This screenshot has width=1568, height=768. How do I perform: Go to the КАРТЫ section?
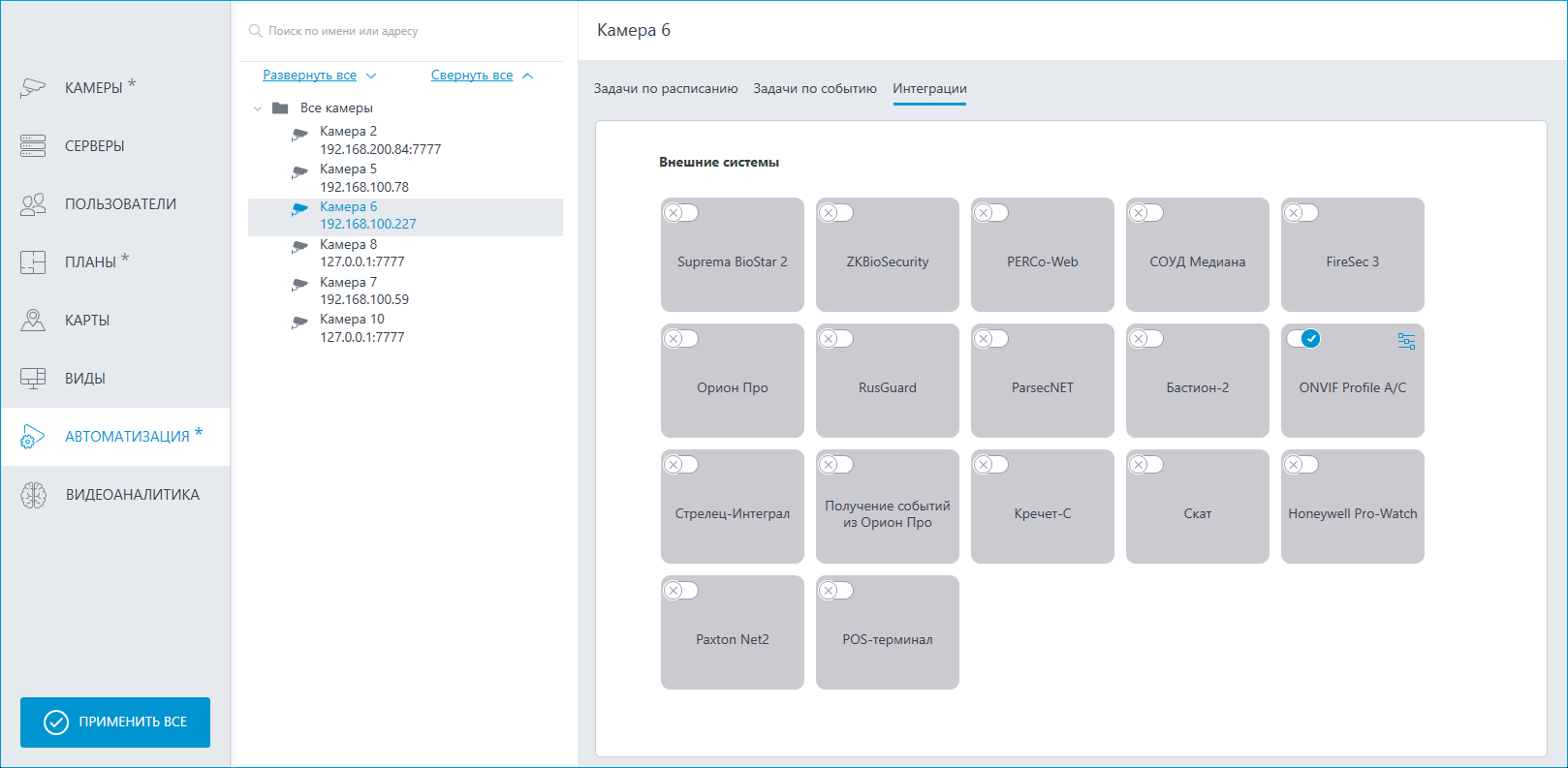pyautogui.click(x=115, y=320)
